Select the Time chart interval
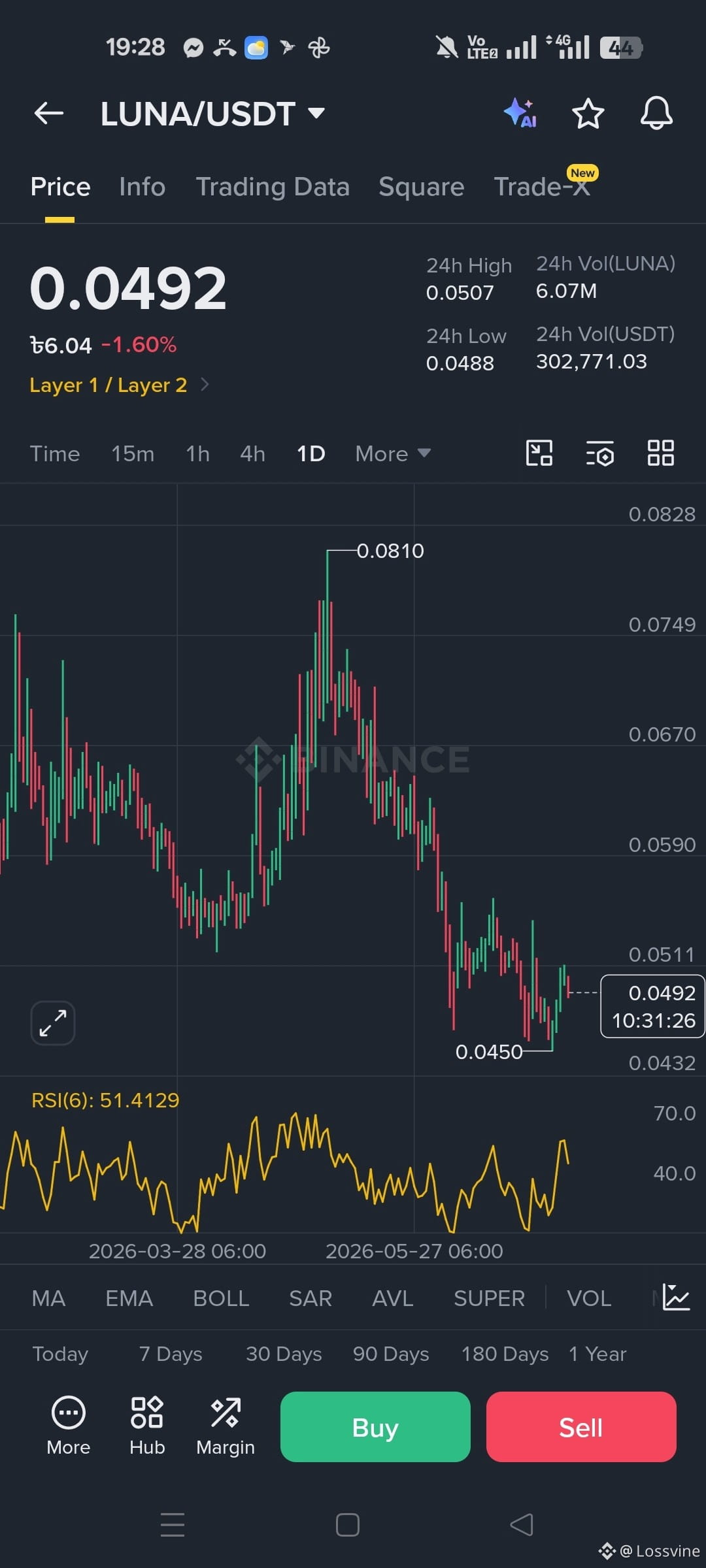This screenshot has width=706, height=1568. click(55, 453)
